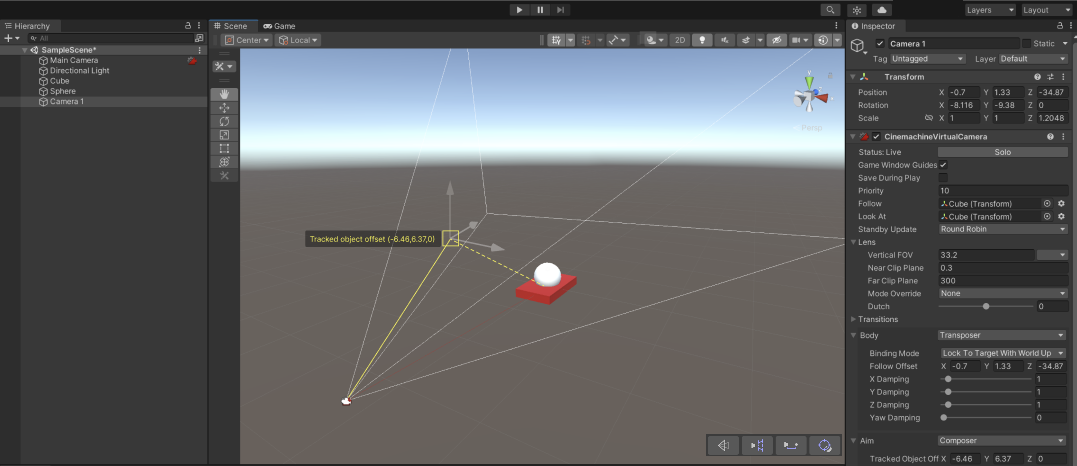The width and height of the screenshot is (1077, 466).
Task: Select the Rect transform tool
Action: point(224,148)
